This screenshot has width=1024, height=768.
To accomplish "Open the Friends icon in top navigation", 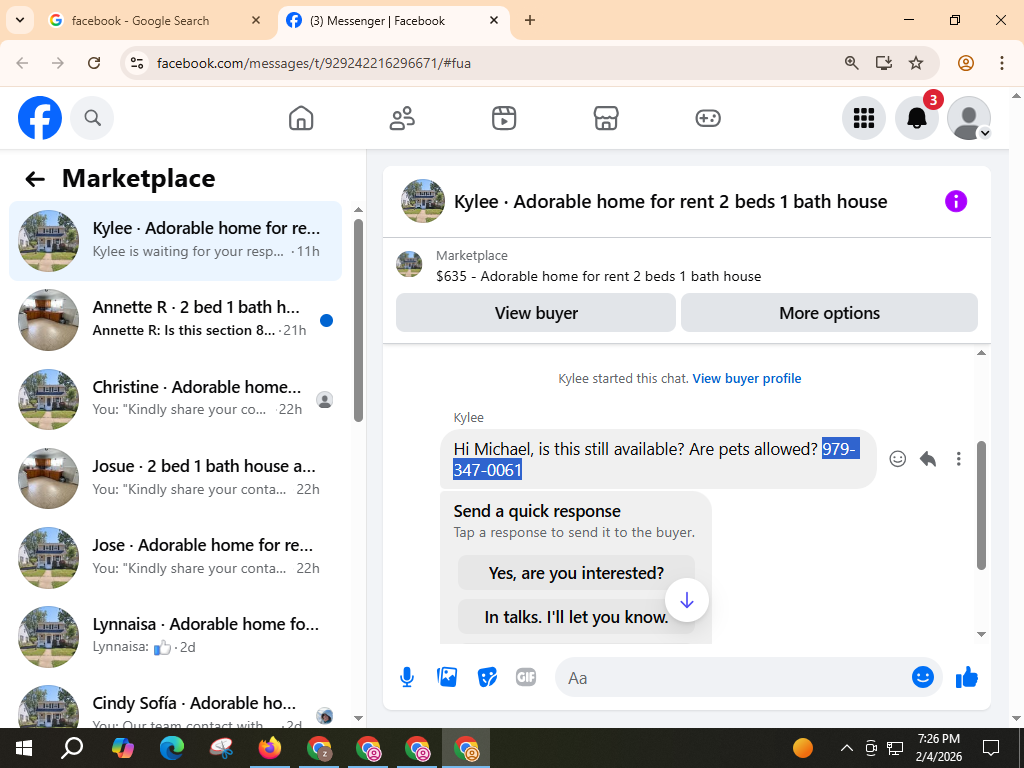I will point(402,118).
